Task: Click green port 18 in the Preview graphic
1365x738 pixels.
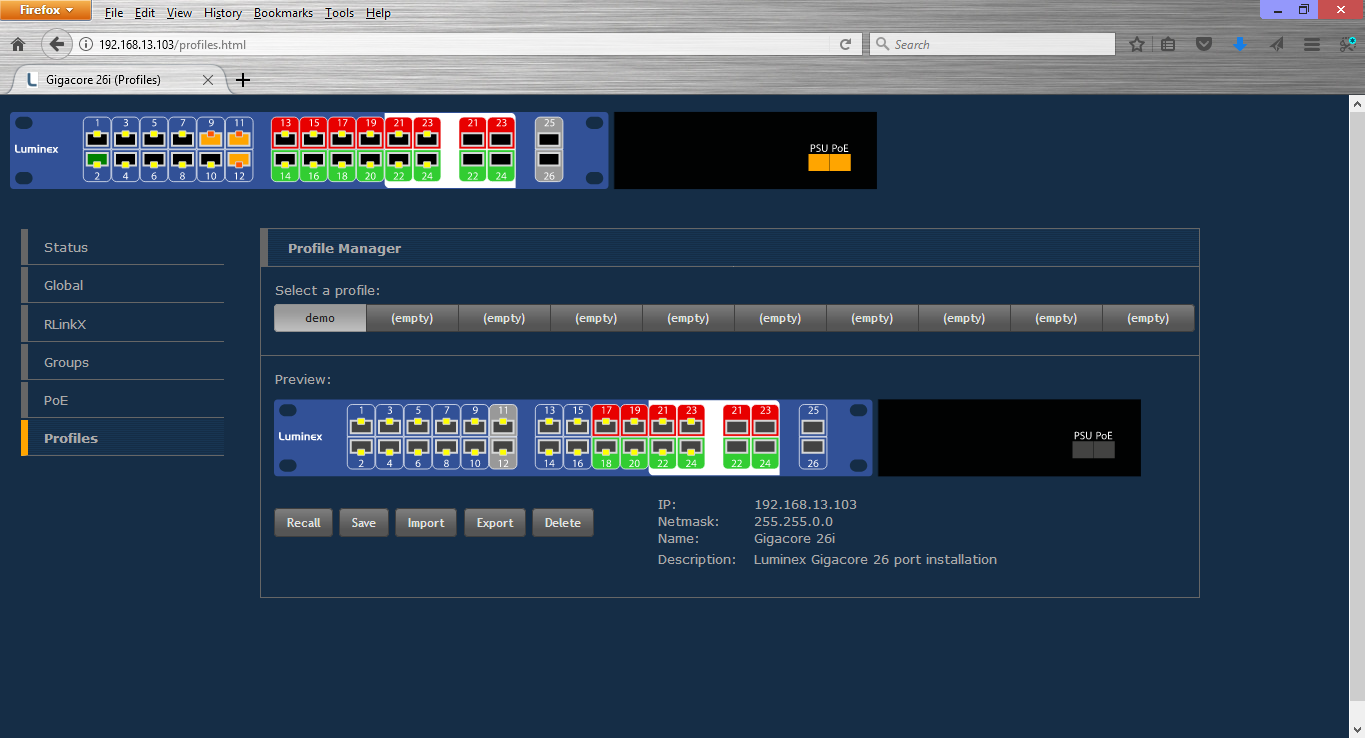Action: point(606,454)
